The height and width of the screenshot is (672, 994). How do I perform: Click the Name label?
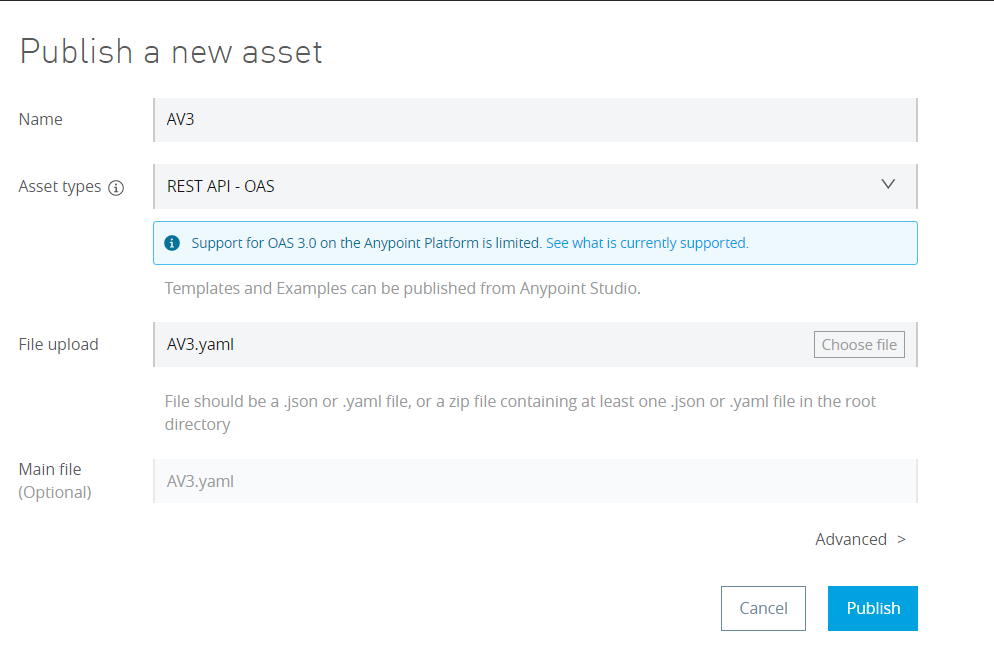[41, 119]
